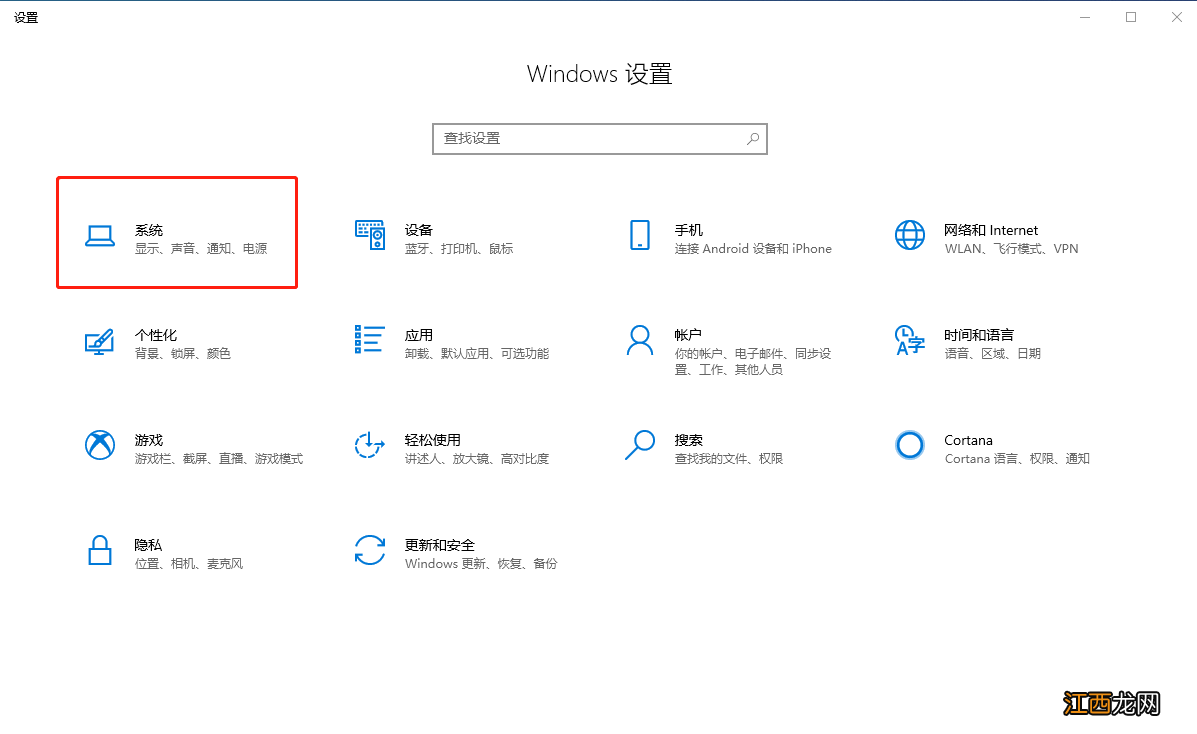Open the 设备 settings title

(418, 230)
